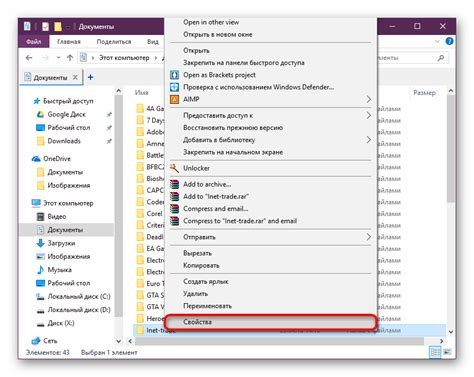Open recent locations dropdown arrow
Screen dimensions: 474x377
click(x=58, y=58)
